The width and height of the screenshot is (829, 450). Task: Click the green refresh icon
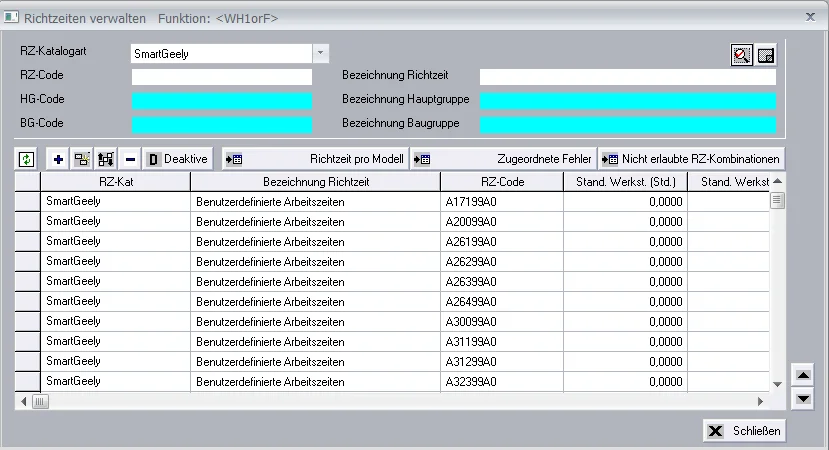pyautogui.click(x=26, y=159)
